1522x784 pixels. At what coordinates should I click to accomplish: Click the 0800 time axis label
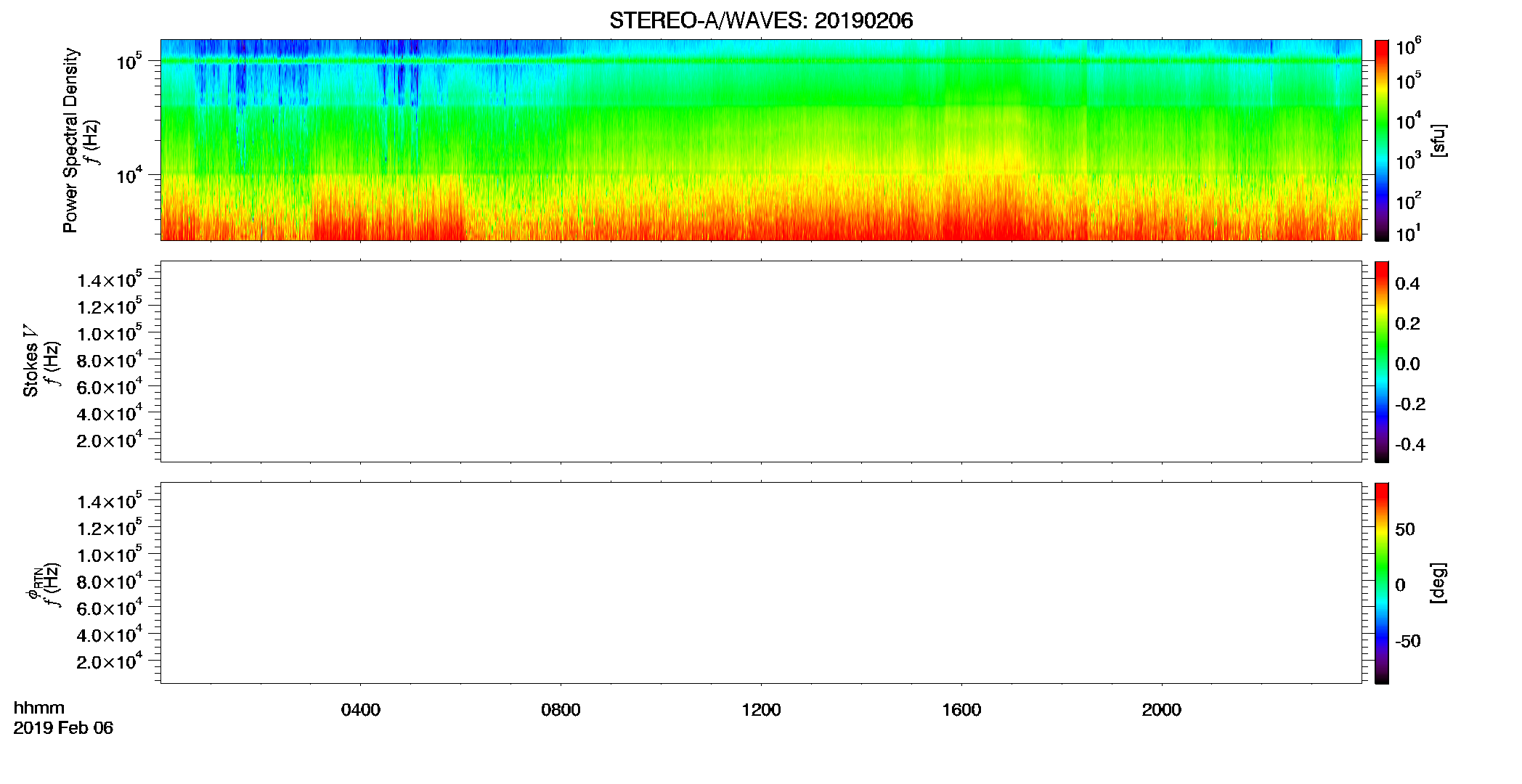point(561,710)
